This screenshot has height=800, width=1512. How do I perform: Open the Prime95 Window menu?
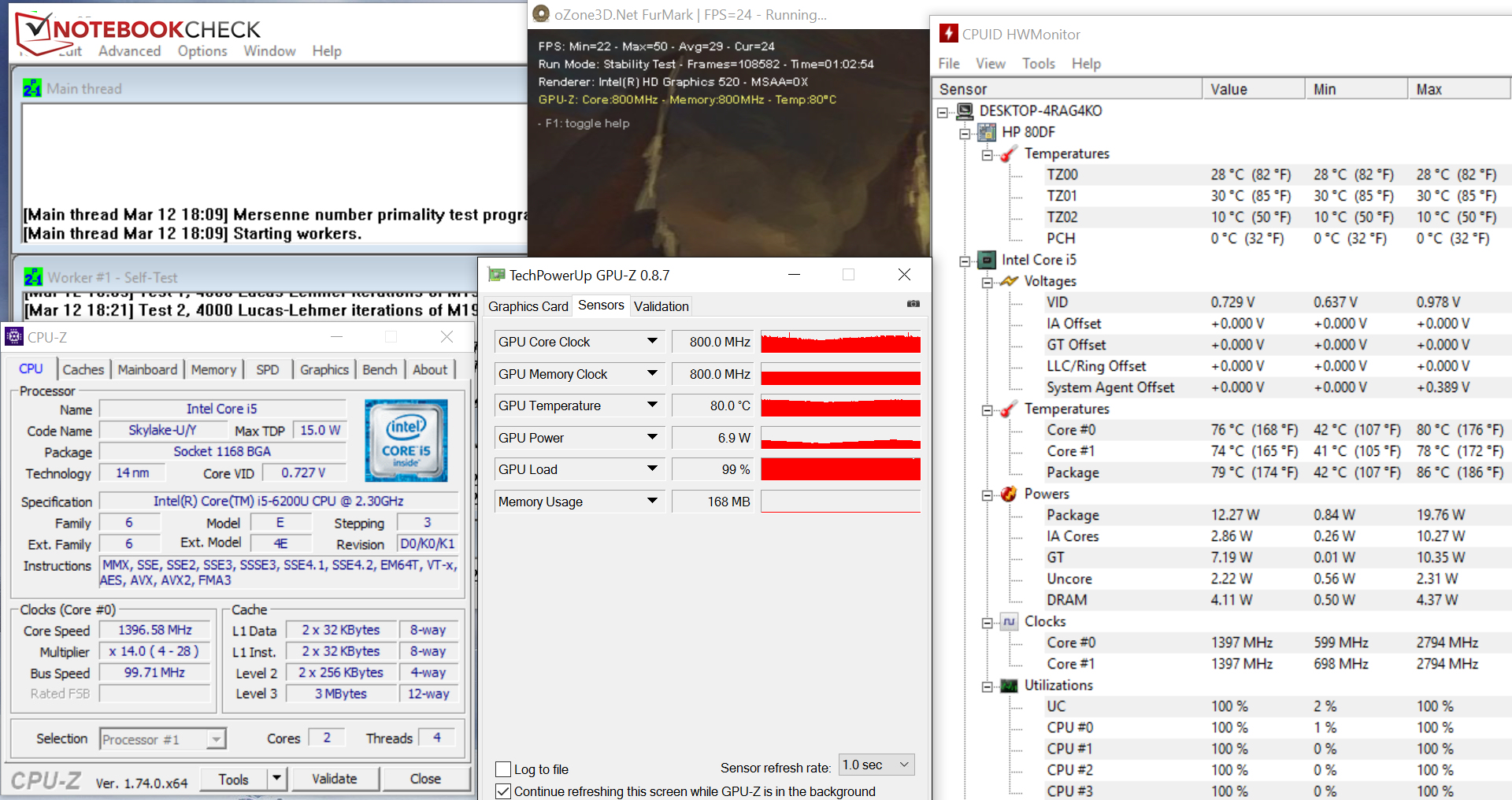tap(269, 51)
